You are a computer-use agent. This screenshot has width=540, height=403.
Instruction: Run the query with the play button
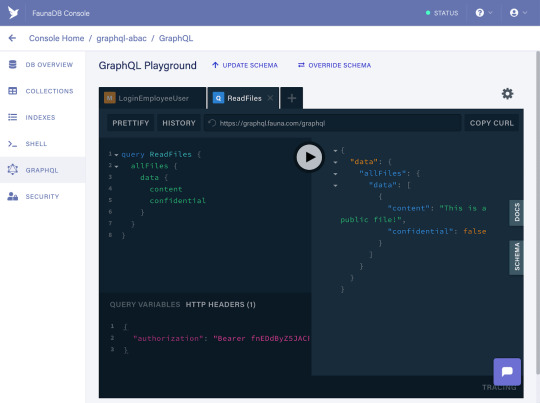[x=310, y=157]
